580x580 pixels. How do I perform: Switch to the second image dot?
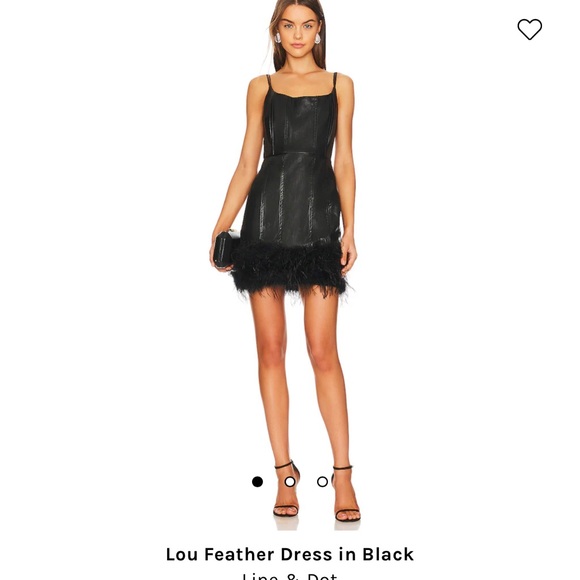290,482
